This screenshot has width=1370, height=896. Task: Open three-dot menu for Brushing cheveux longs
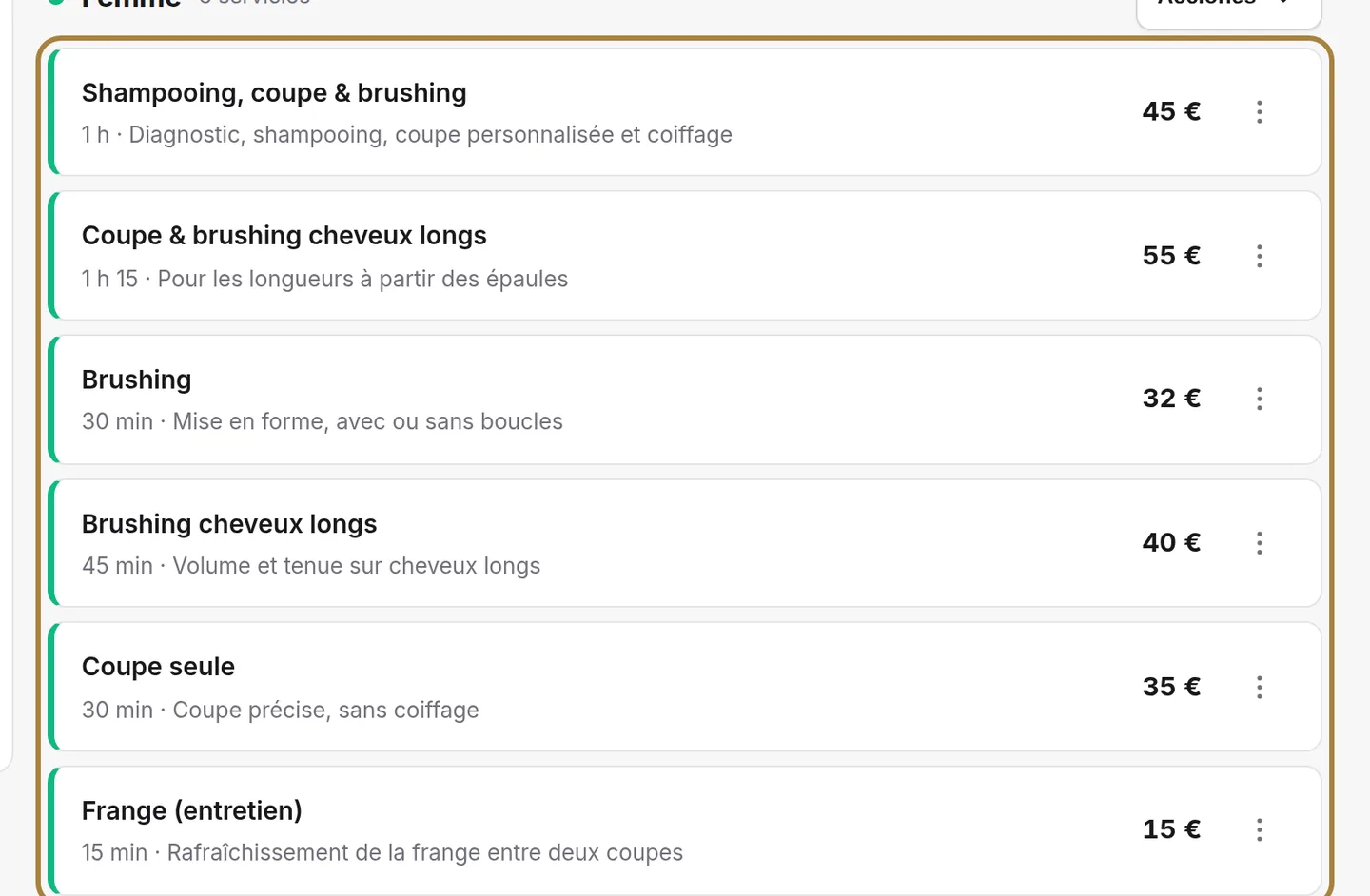(1259, 543)
